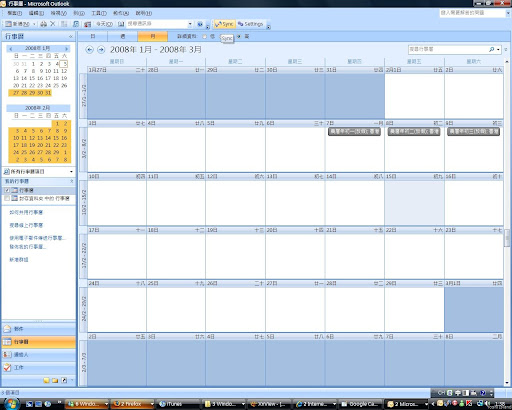Click the 今天 (Today) toolbar button
512x410 pixels.
click(x=104, y=24)
